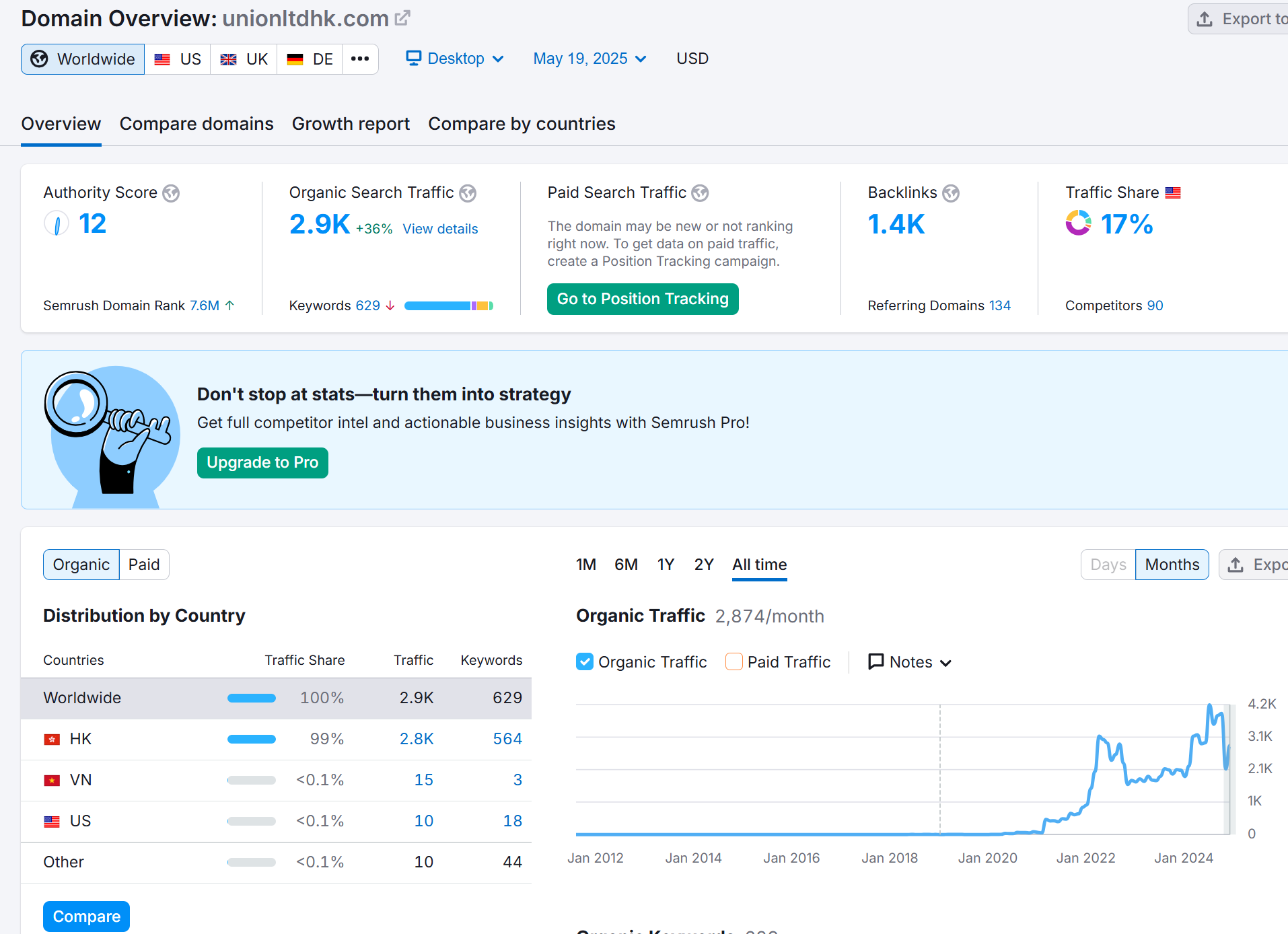Screen dimensions: 1288x934
Task: Click the Export upload icon at top right
Action: 1205,19
